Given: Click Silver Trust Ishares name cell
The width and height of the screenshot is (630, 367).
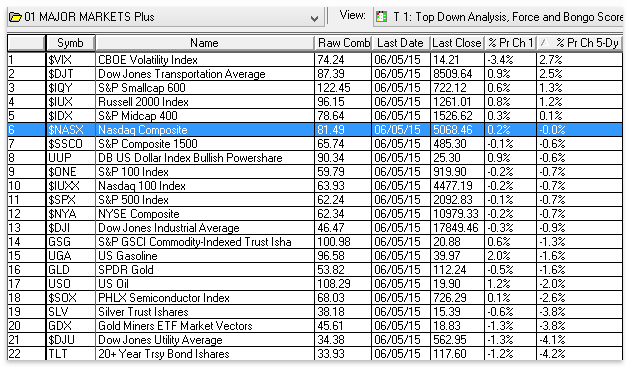Looking at the screenshot, I should [x=205, y=312].
